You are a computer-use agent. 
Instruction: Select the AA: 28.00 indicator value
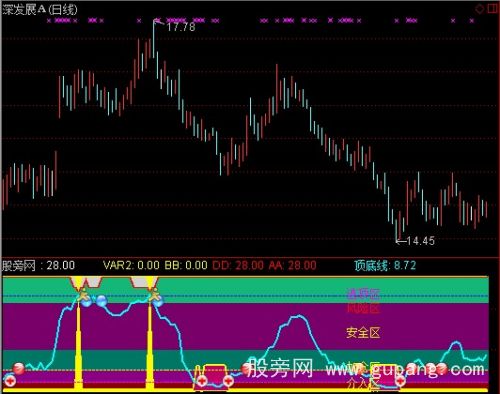(292, 265)
